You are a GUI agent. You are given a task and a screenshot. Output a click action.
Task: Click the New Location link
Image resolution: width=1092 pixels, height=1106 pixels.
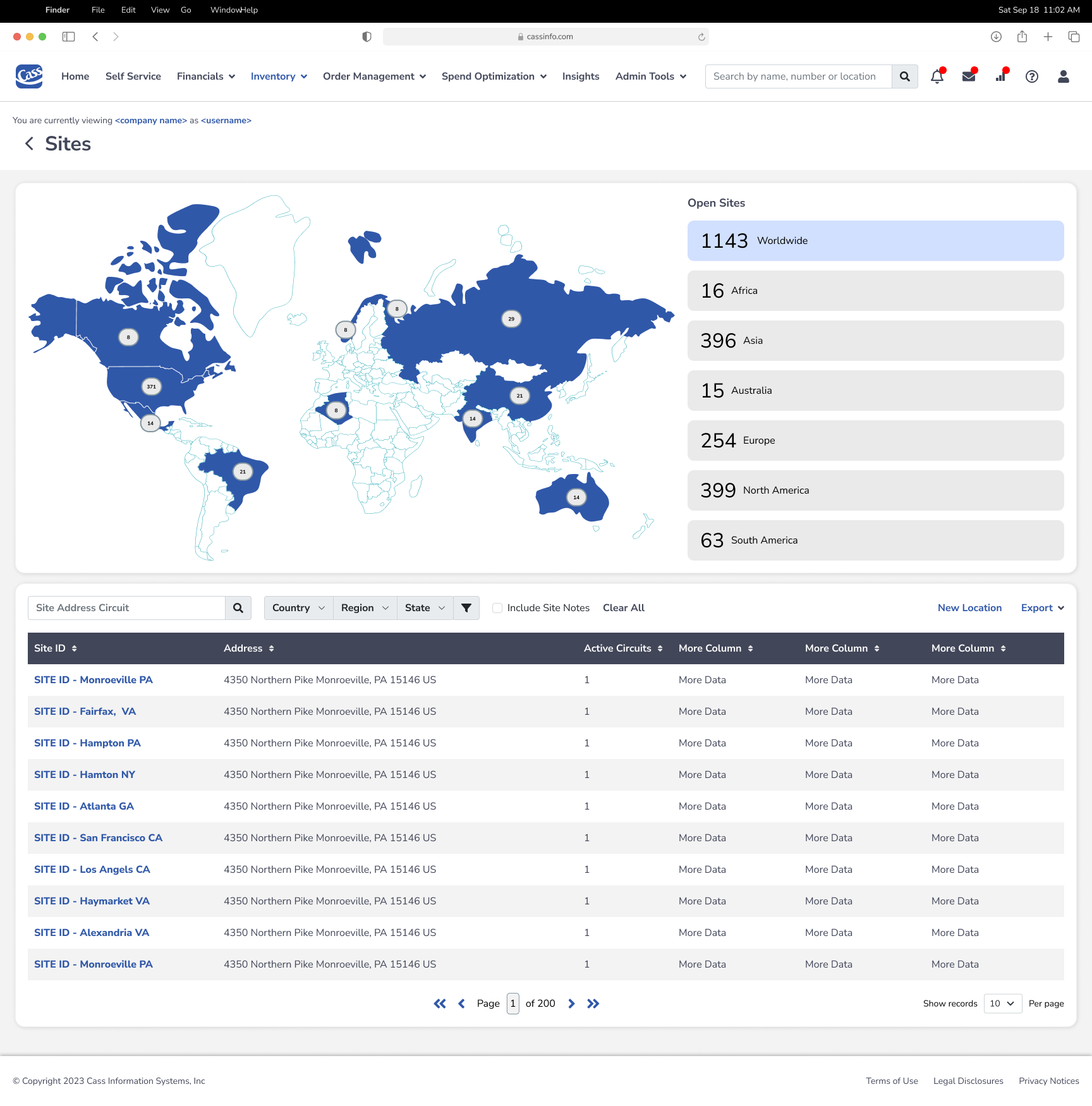point(969,608)
